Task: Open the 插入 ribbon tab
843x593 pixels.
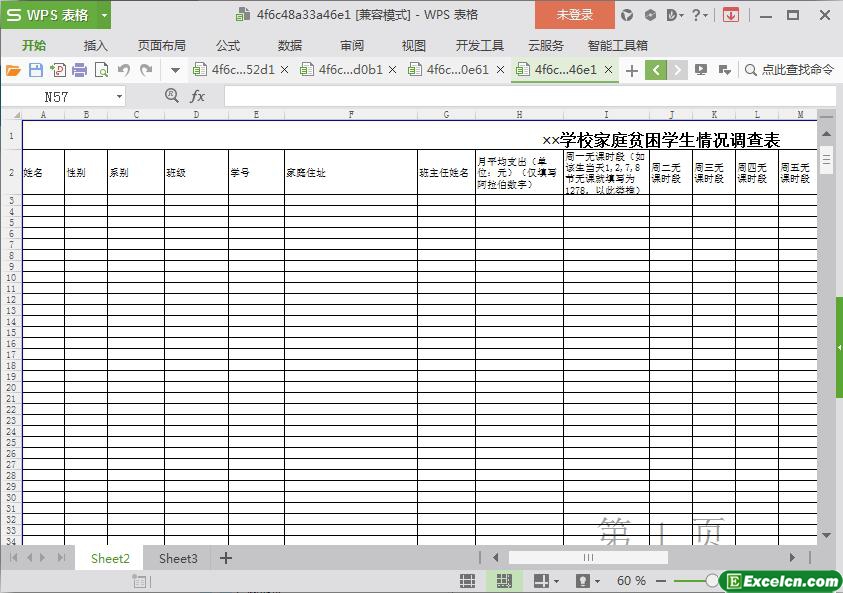Action: point(95,46)
